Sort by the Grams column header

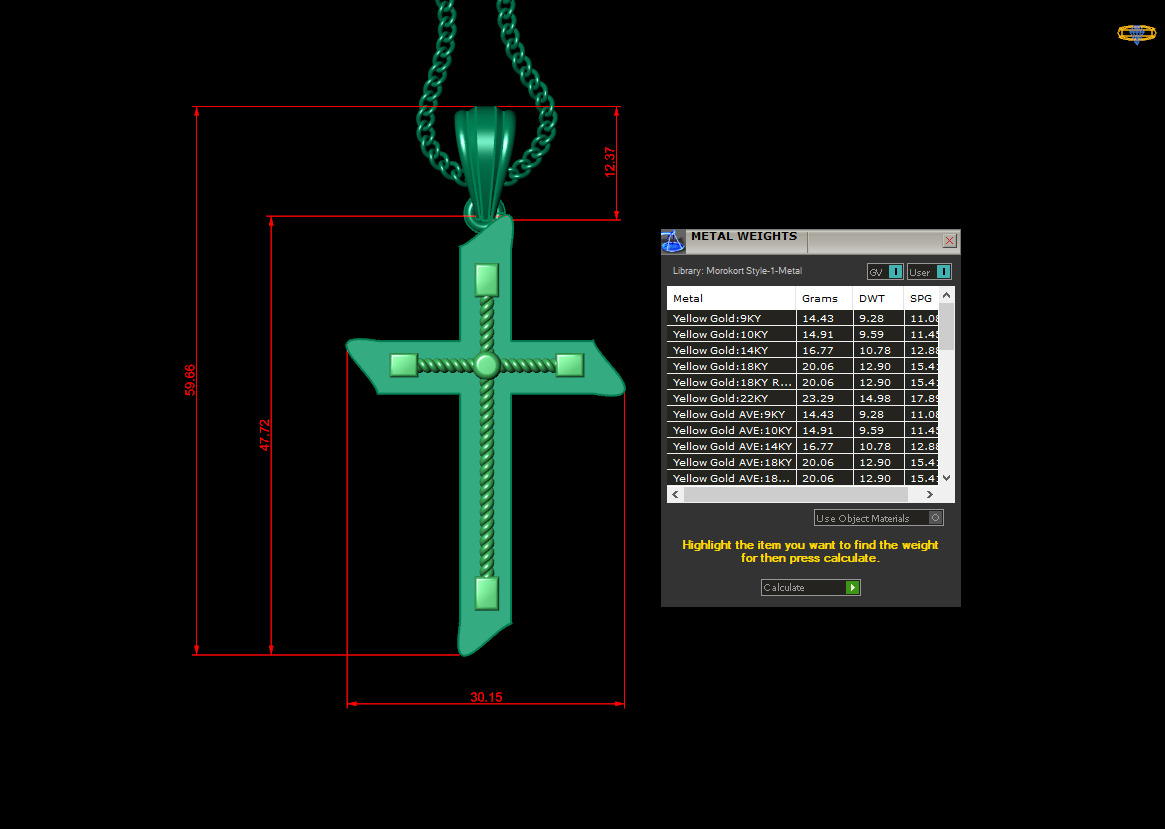pyautogui.click(x=824, y=299)
